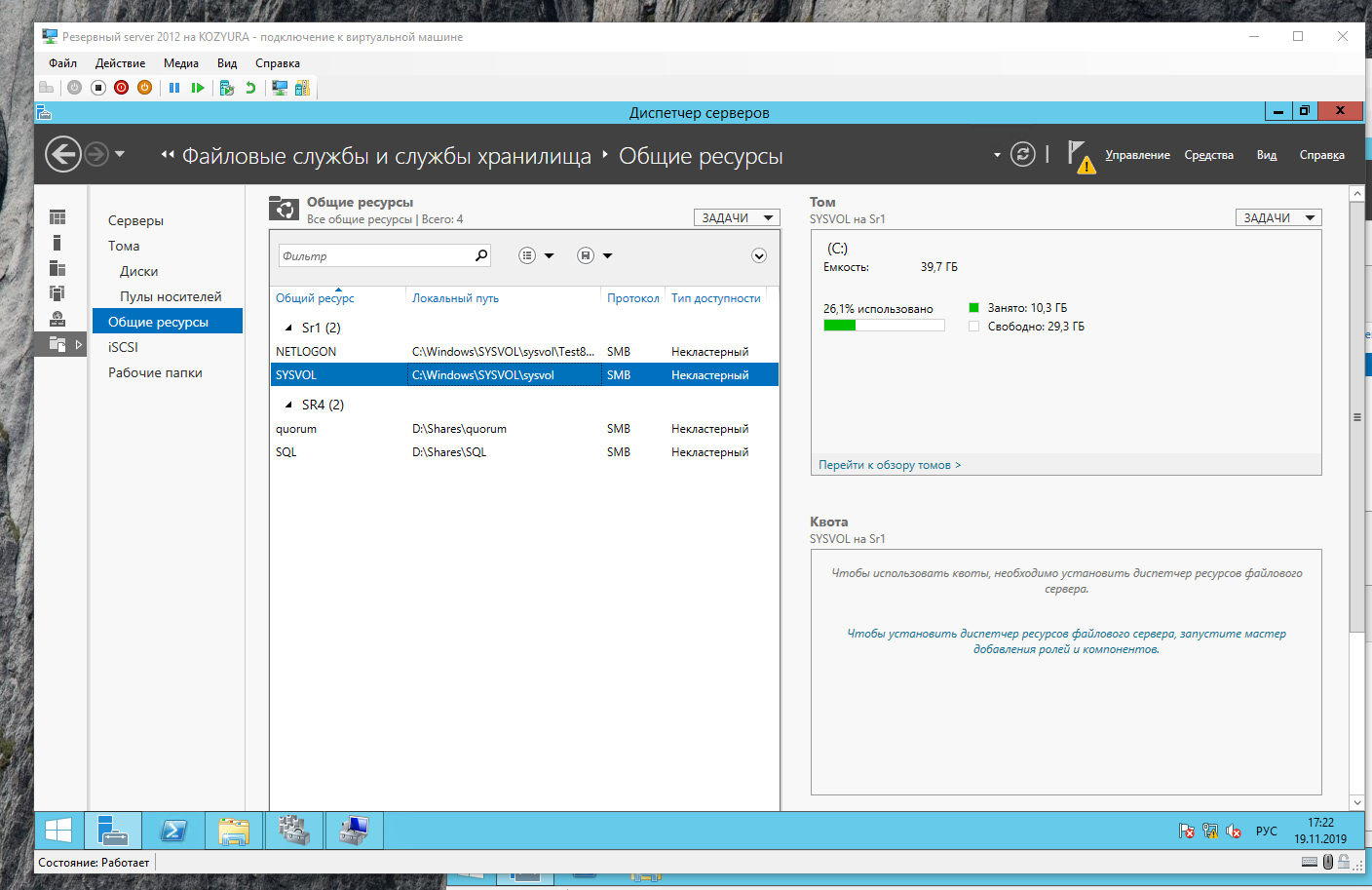Open the Медиа menu
1372x890 pixels.
tap(181, 63)
